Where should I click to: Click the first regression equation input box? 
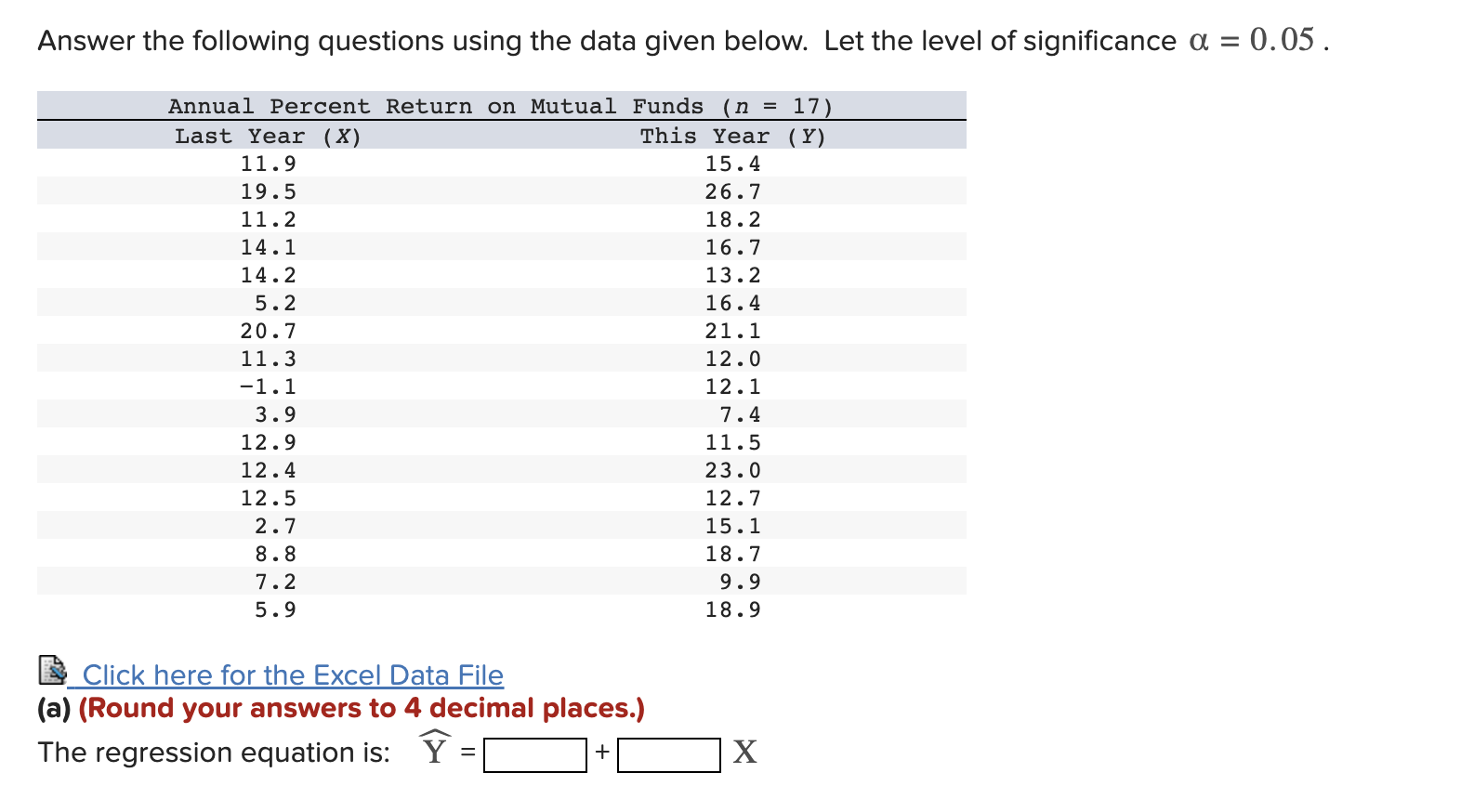pyautogui.click(x=533, y=753)
